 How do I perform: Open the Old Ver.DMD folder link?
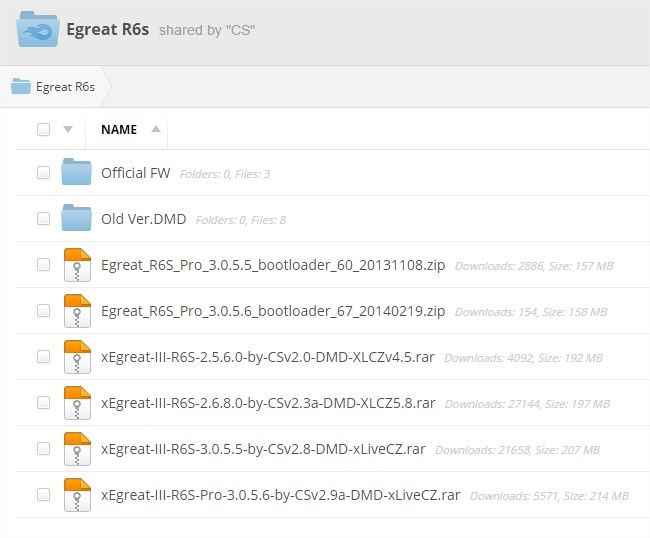(x=143, y=219)
